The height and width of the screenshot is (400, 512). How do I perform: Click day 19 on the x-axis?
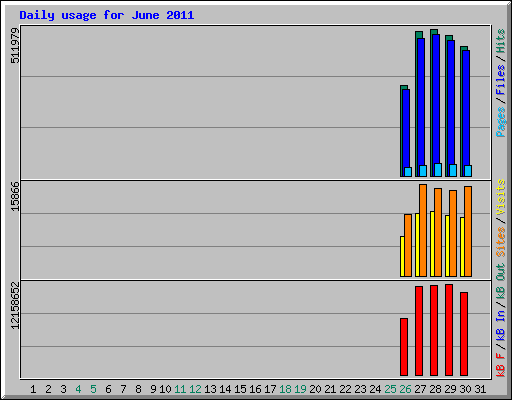click(x=300, y=389)
